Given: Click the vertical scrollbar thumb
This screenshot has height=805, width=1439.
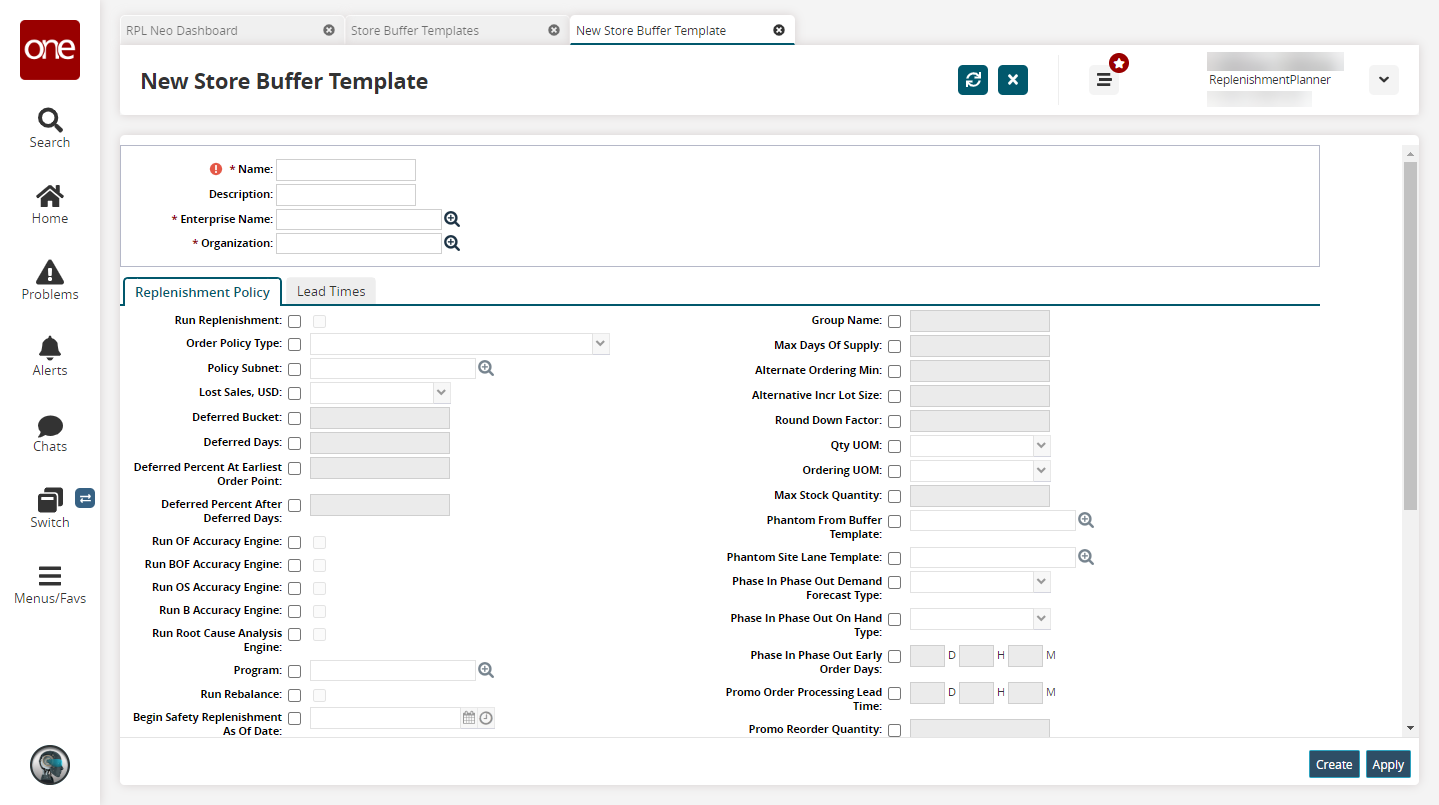Looking at the screenshot, I should coord(1410,336).
